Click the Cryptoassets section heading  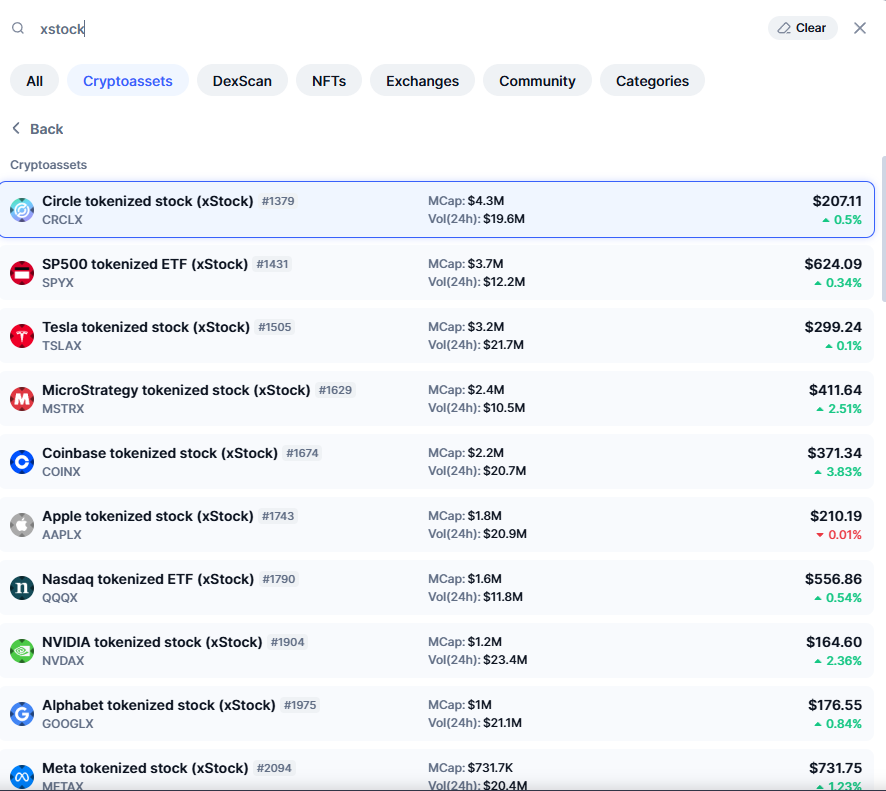click(x=49, y=165)
